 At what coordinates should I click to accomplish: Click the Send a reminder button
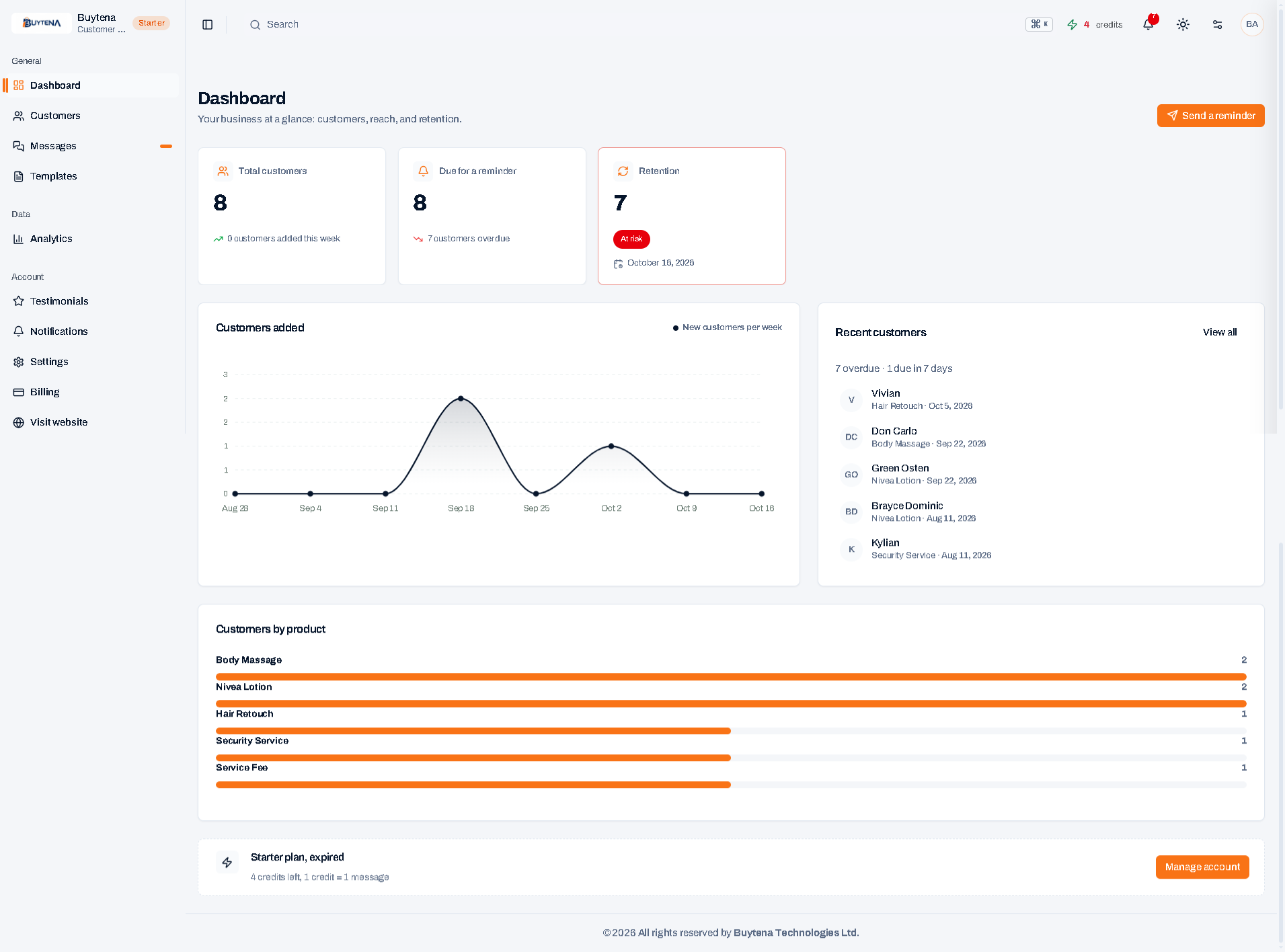[1210, 116]
